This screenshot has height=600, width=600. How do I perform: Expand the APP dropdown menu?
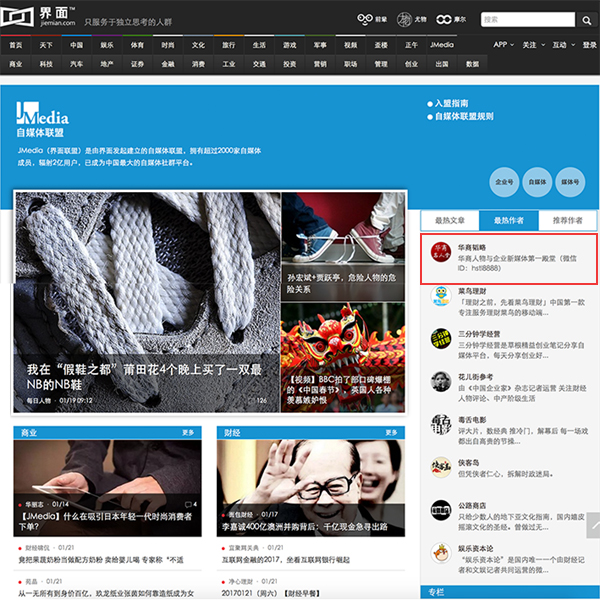pos(503,45)
